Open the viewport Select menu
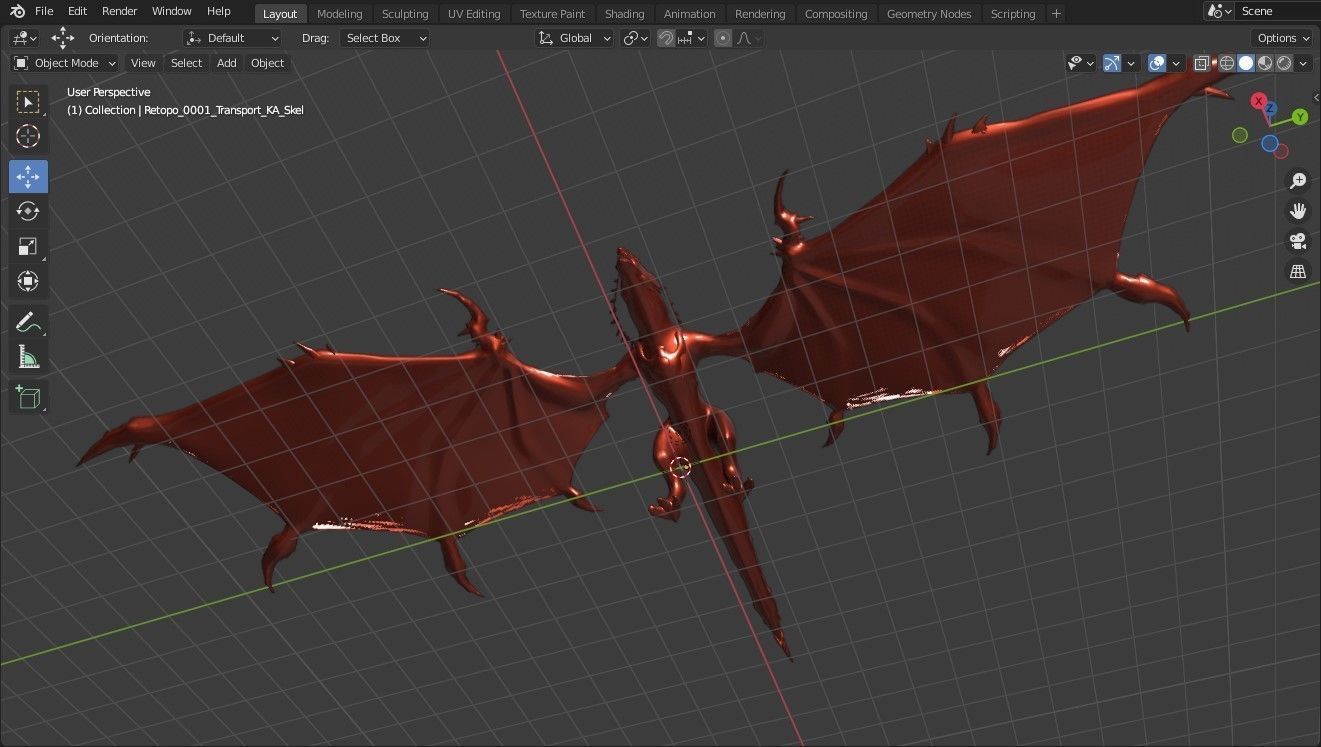The width and height of the screenshot is (1321, 747). coord(186,63)
